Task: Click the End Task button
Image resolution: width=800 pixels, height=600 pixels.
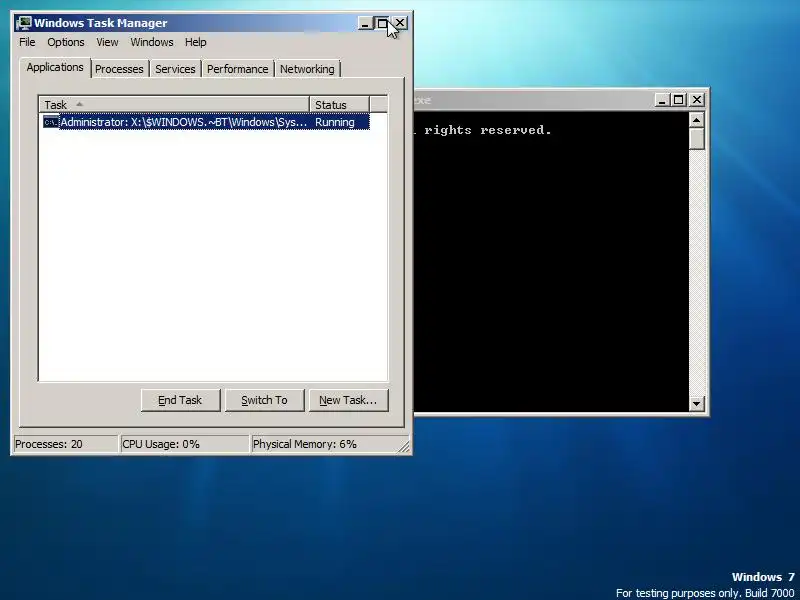Action: pyautogui.click(x=180, y=401)
